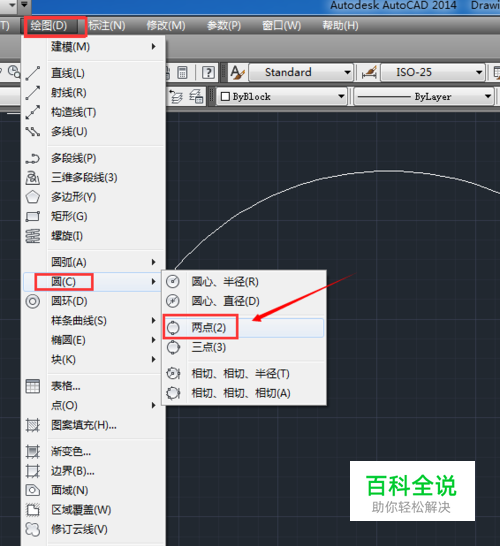This screenshot has height=546, width=500.
Task: Open the Standard text style dropdown
Action: click(x=301, y=72)
